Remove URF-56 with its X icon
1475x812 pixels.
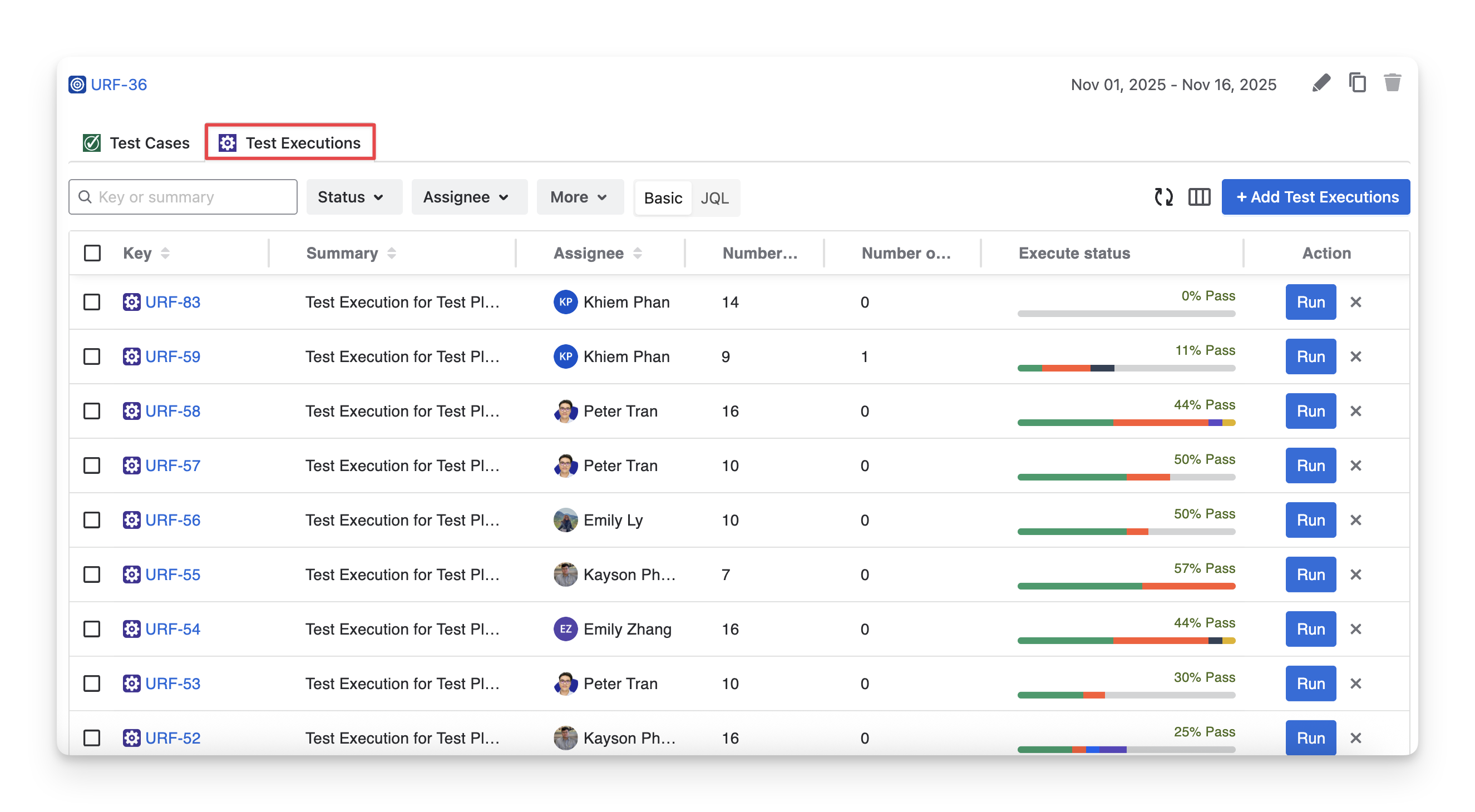1355,520
